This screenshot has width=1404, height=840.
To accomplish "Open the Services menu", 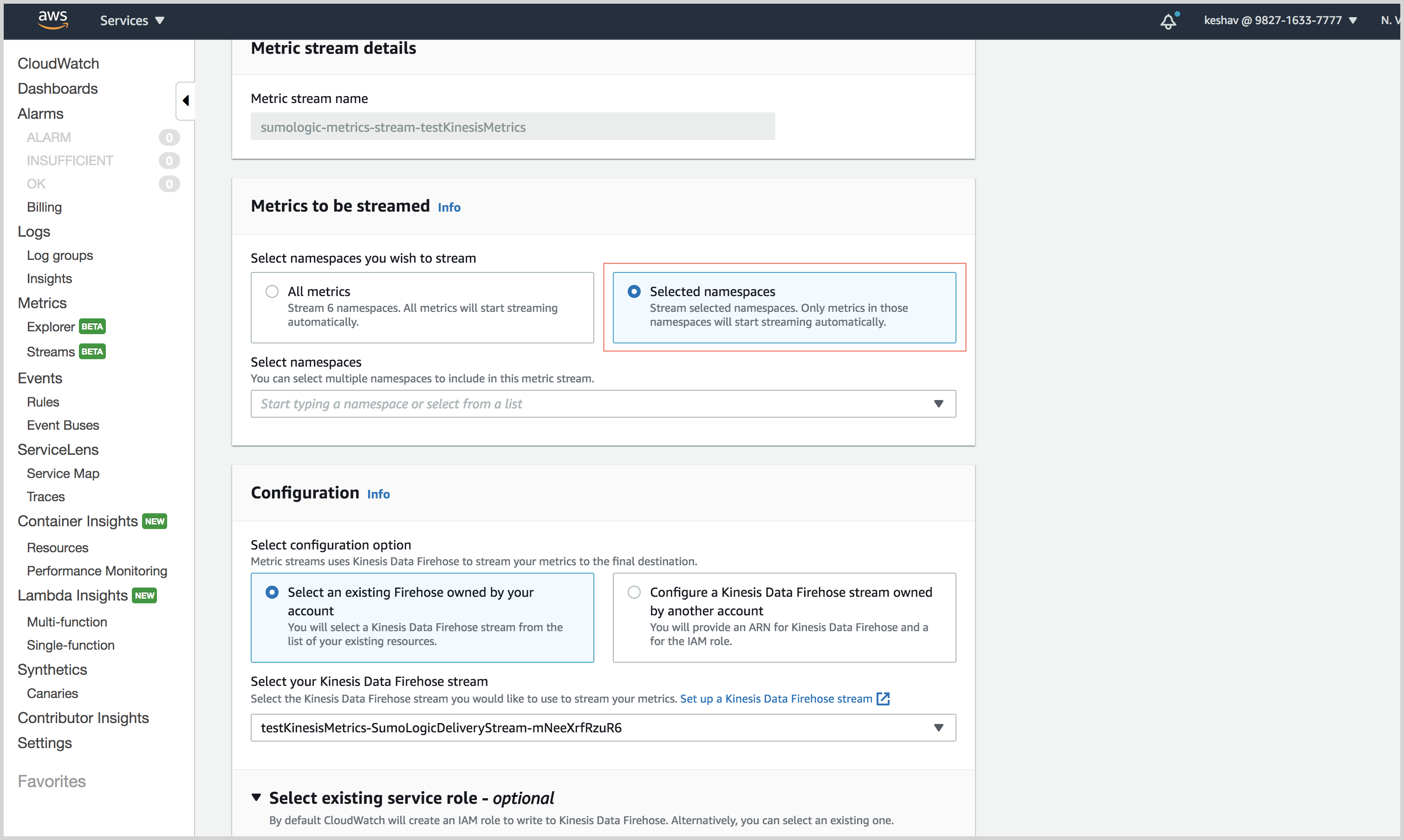I will pyautogui.click(x=132, y=21).
